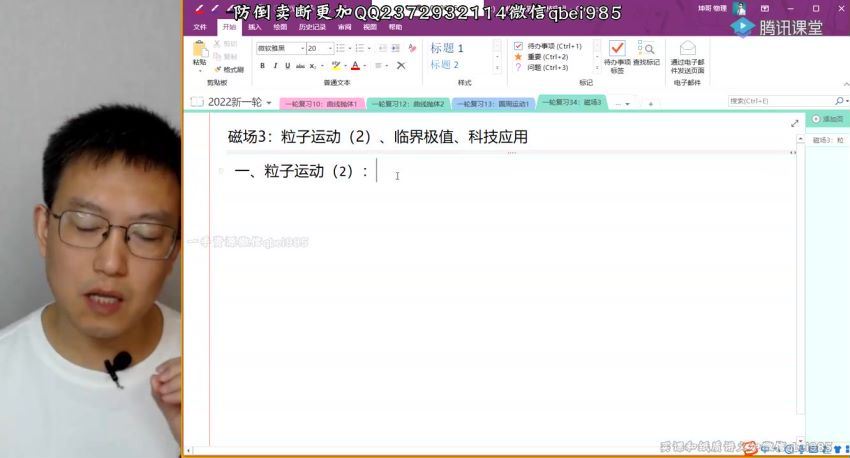Image resolution: width=850 pixels, height=458 pixels.
Task: Toggle bold formatting
Action: tap(262, 66)
